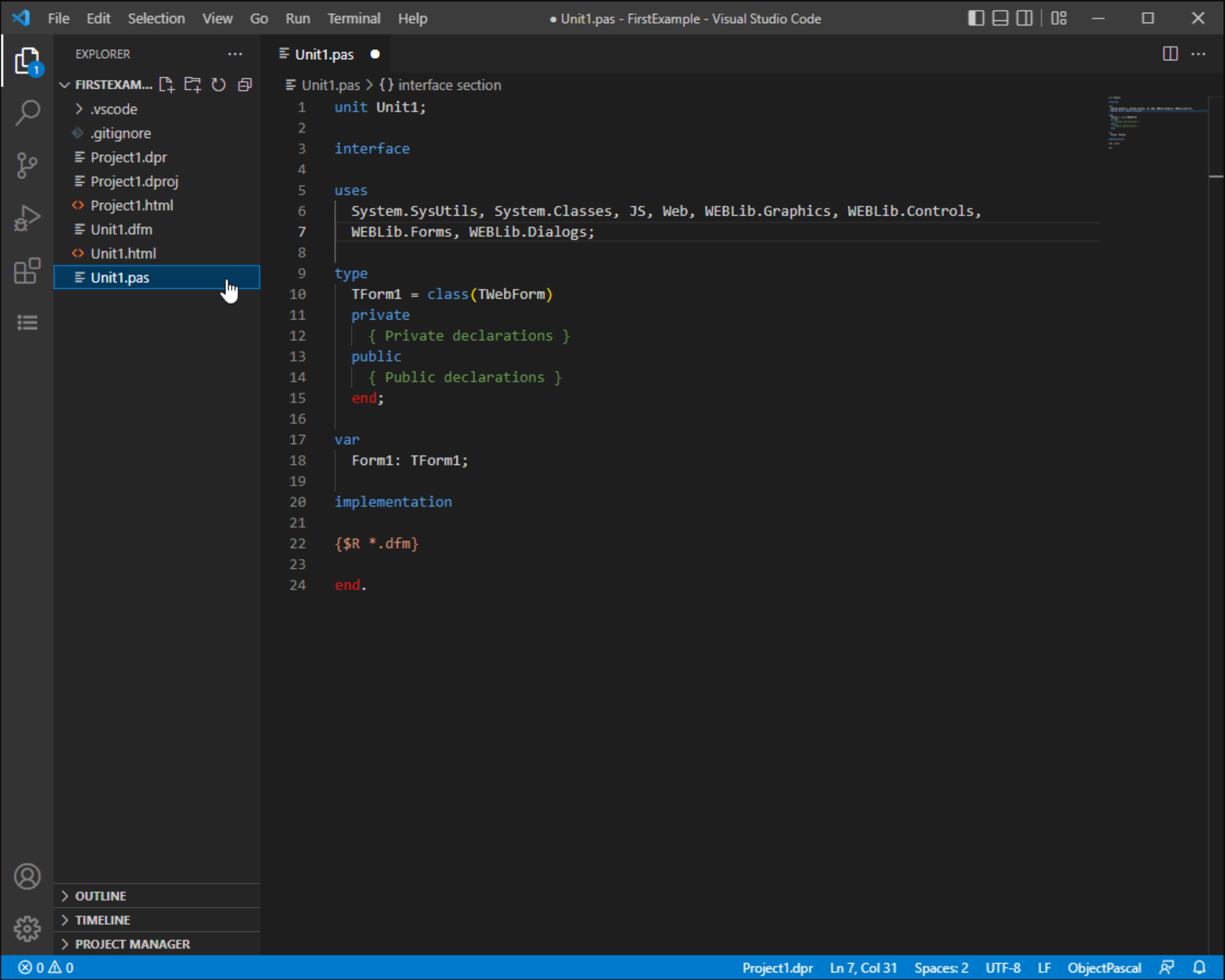Click the New Folder icon in Explorer
1225x980 pixels.
tap(192, 85)
